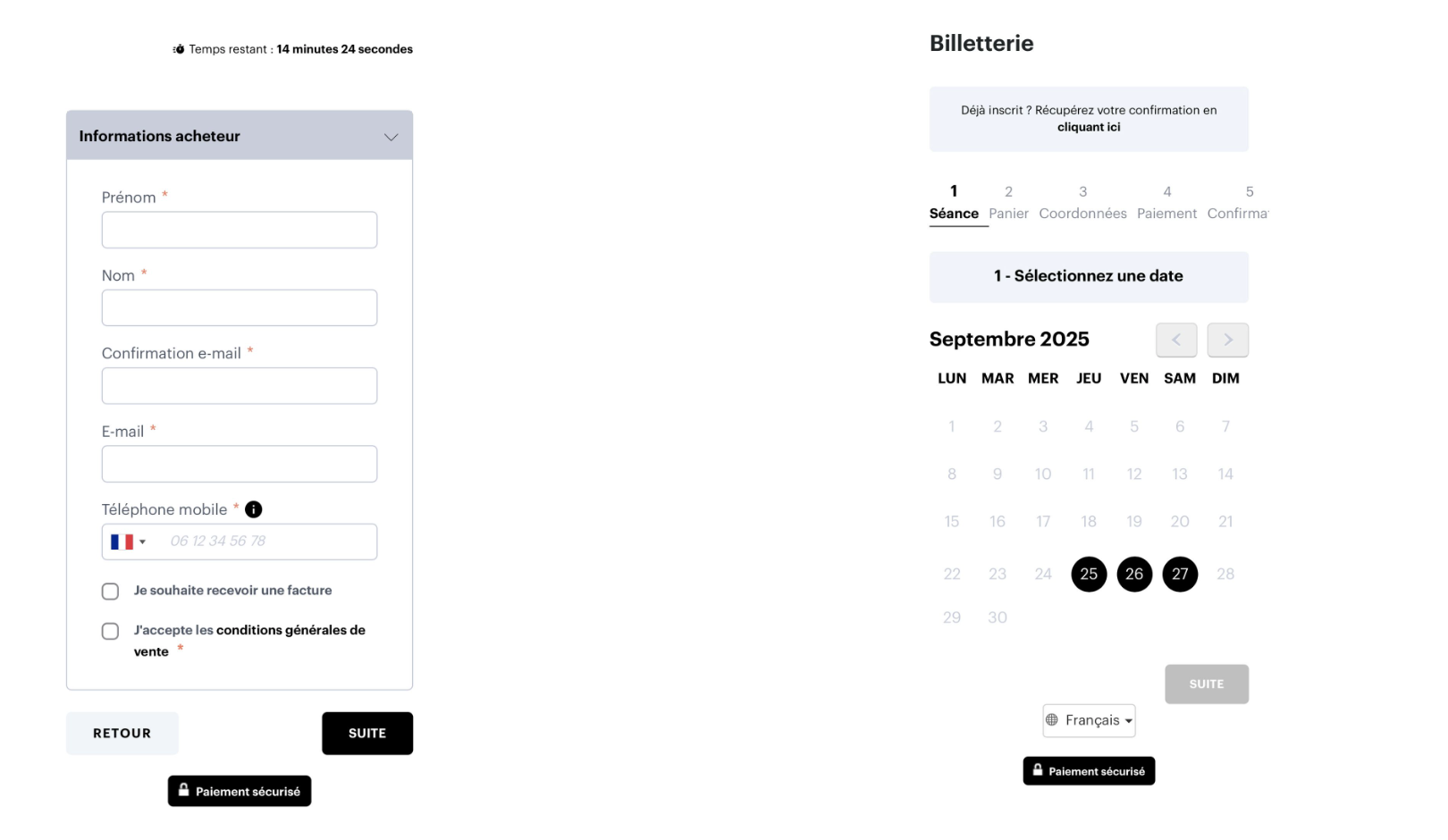
Task: Accept the general terms of sale checkbox
Action: pyautogui.click(x=111, y=632)
